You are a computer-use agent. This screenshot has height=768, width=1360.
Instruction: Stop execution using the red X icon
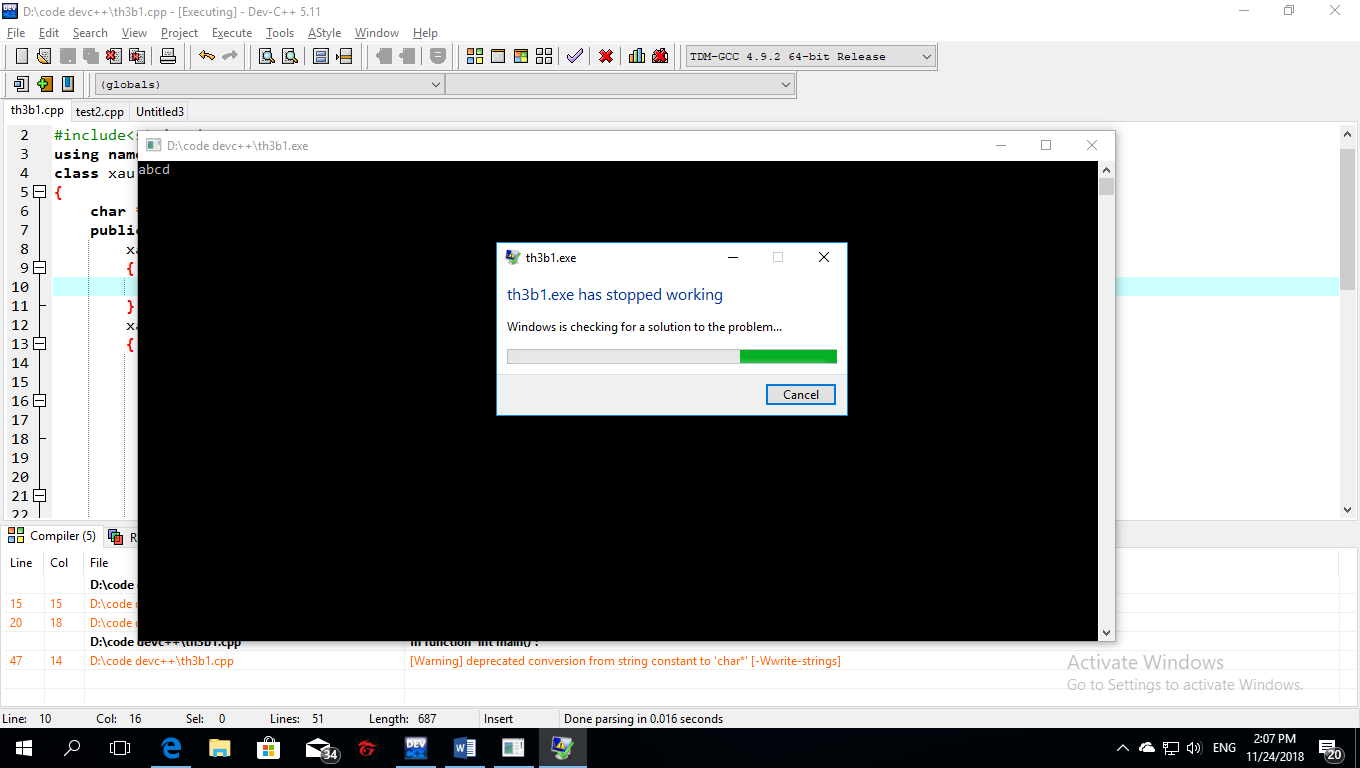pyautogui.click(x=606, y=56)
